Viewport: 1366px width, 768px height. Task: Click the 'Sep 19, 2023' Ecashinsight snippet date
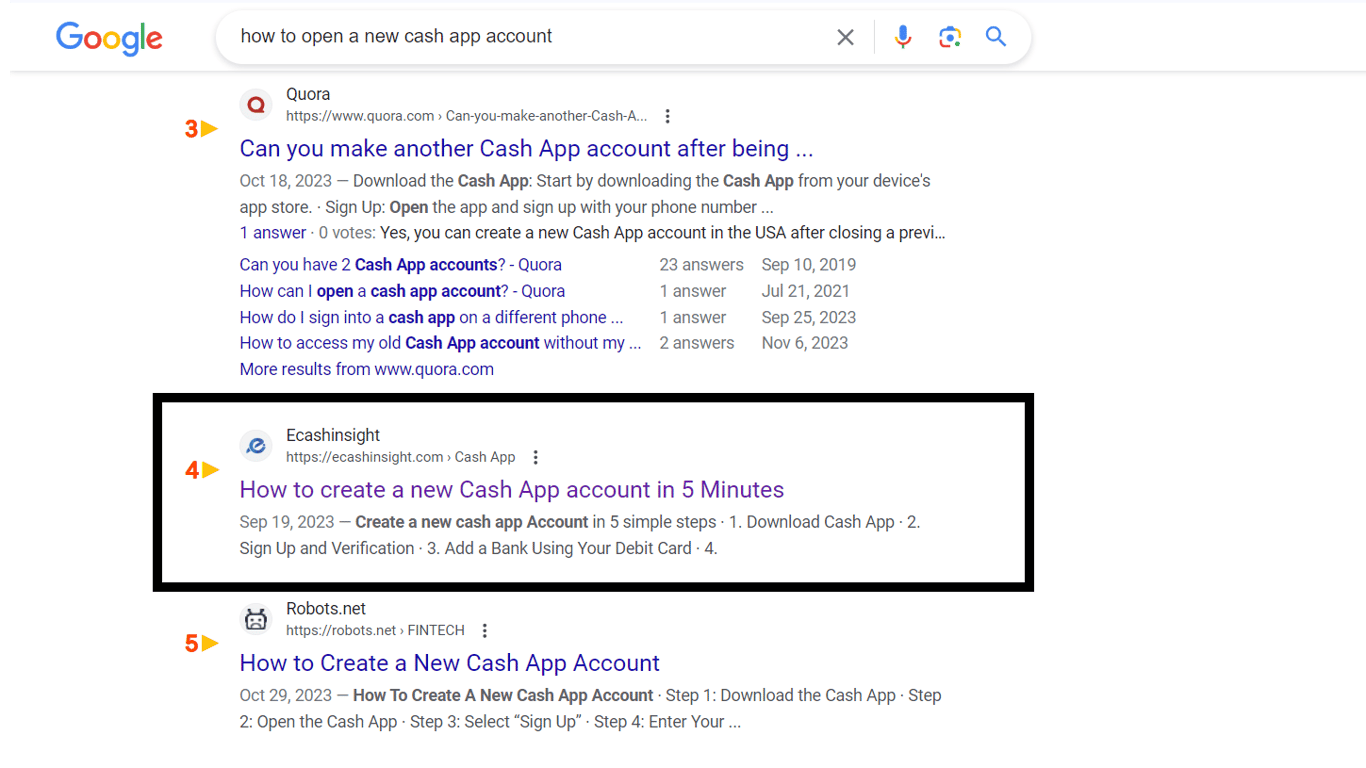287,522
